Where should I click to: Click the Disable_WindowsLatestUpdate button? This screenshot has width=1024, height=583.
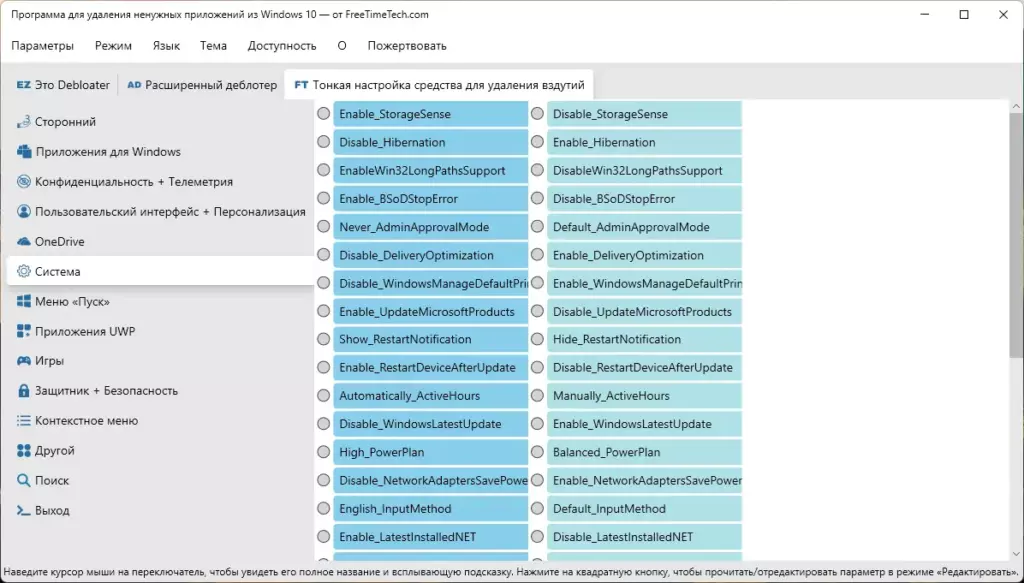click(x=430, y=424)
